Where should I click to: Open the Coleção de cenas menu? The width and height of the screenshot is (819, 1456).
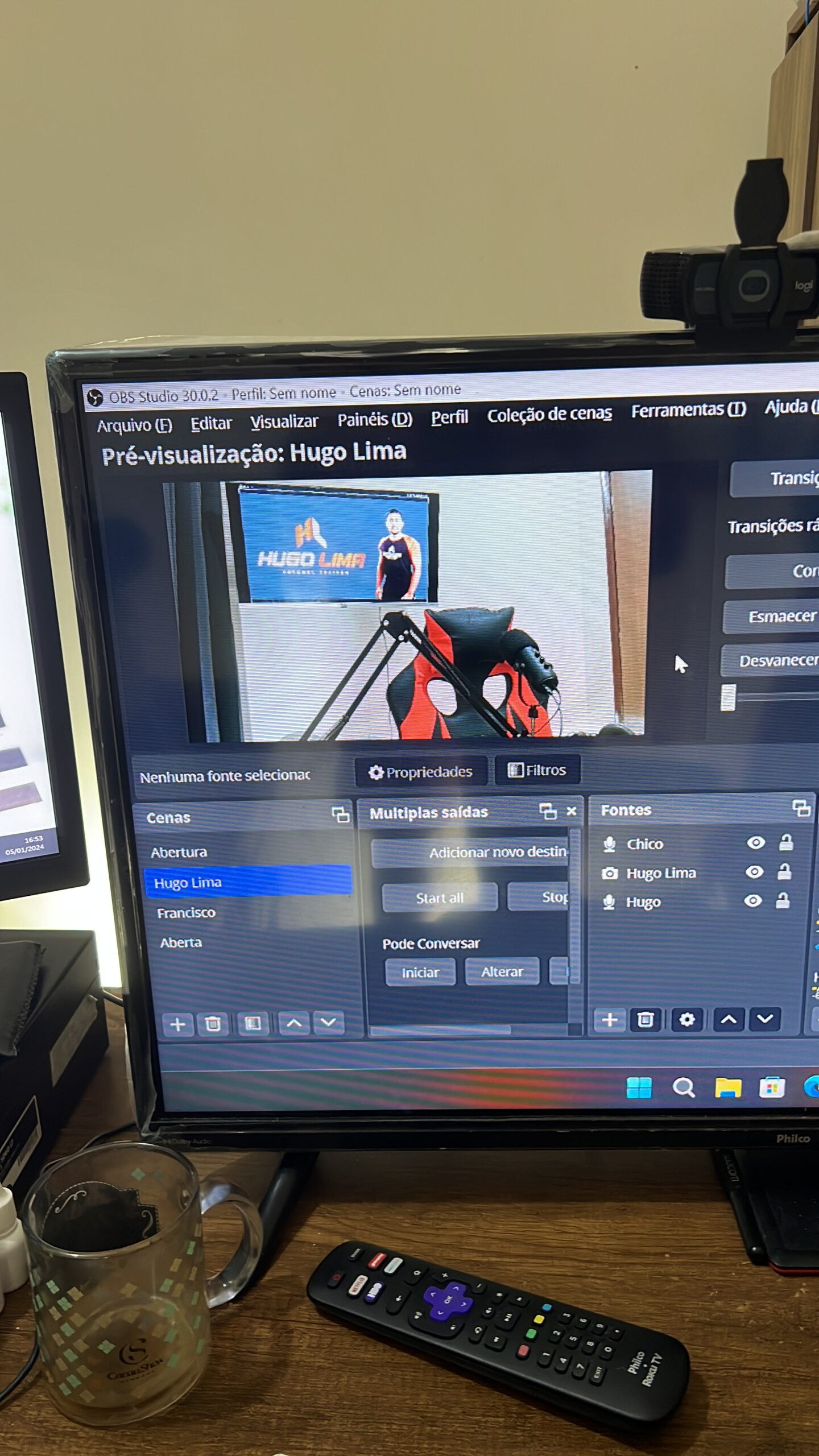pyautogui.click(x=549, y=415)
